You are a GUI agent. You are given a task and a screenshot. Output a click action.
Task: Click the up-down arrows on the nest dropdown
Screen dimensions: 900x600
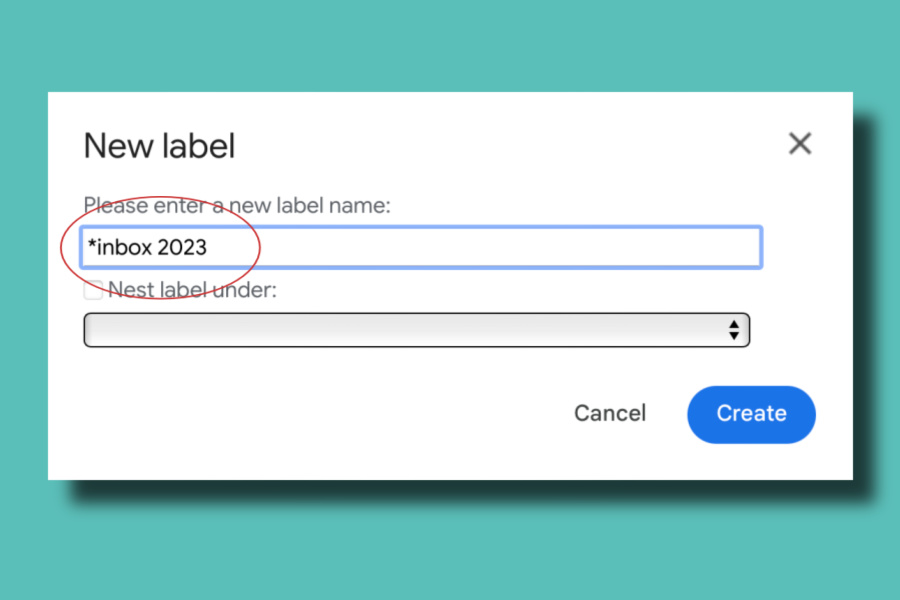click(735, 330)
